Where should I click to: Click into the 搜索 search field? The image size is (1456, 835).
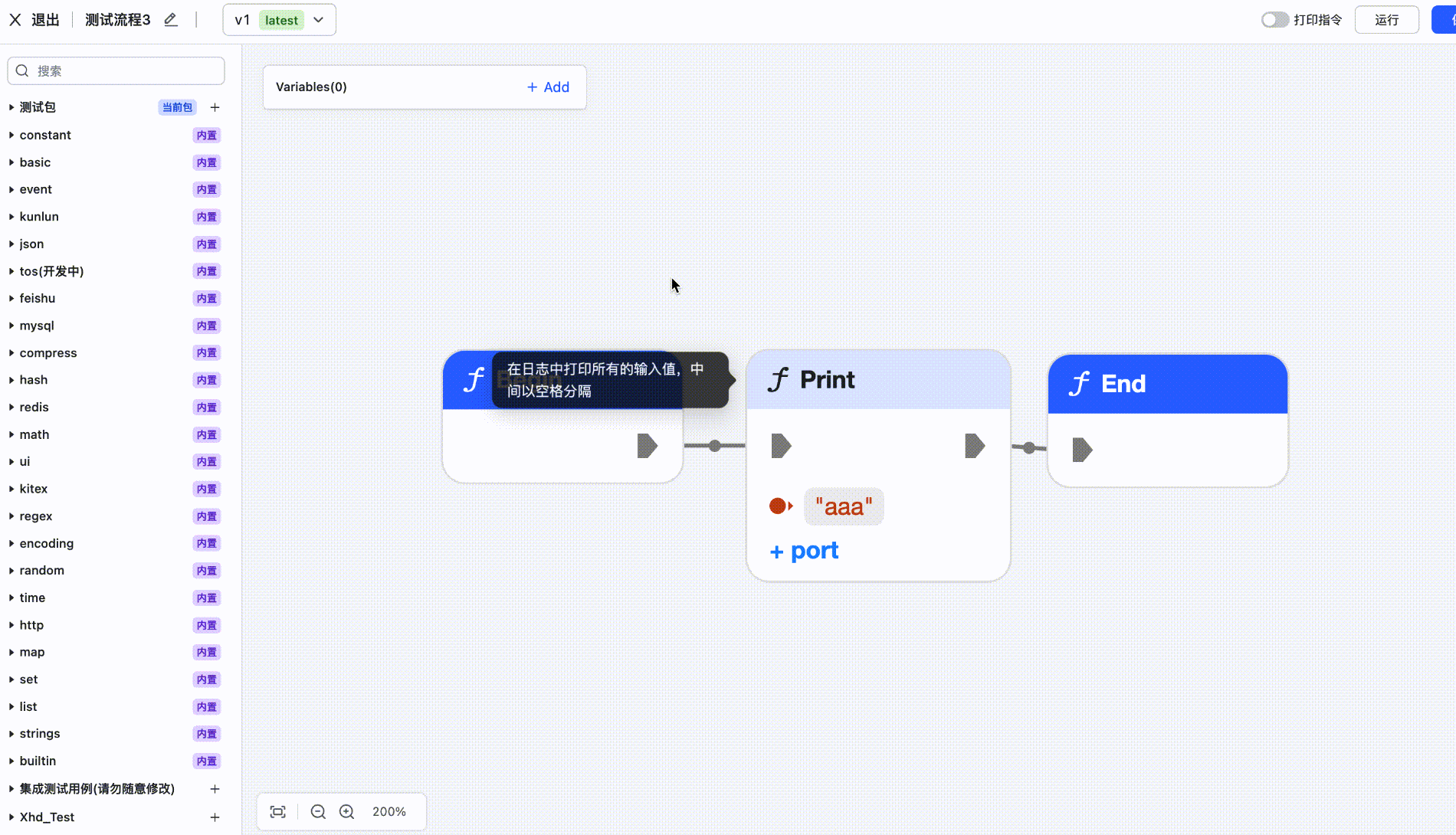click(116, 70)
